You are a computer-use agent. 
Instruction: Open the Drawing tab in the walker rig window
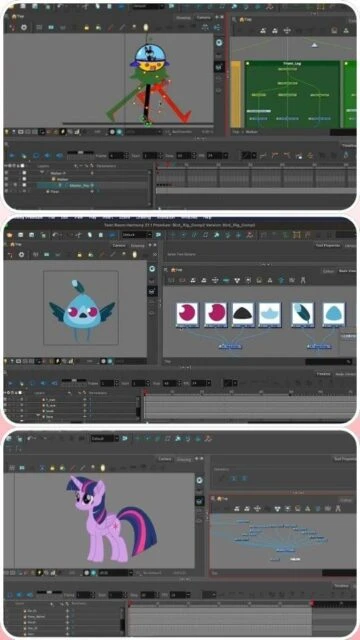pos(184,18)
